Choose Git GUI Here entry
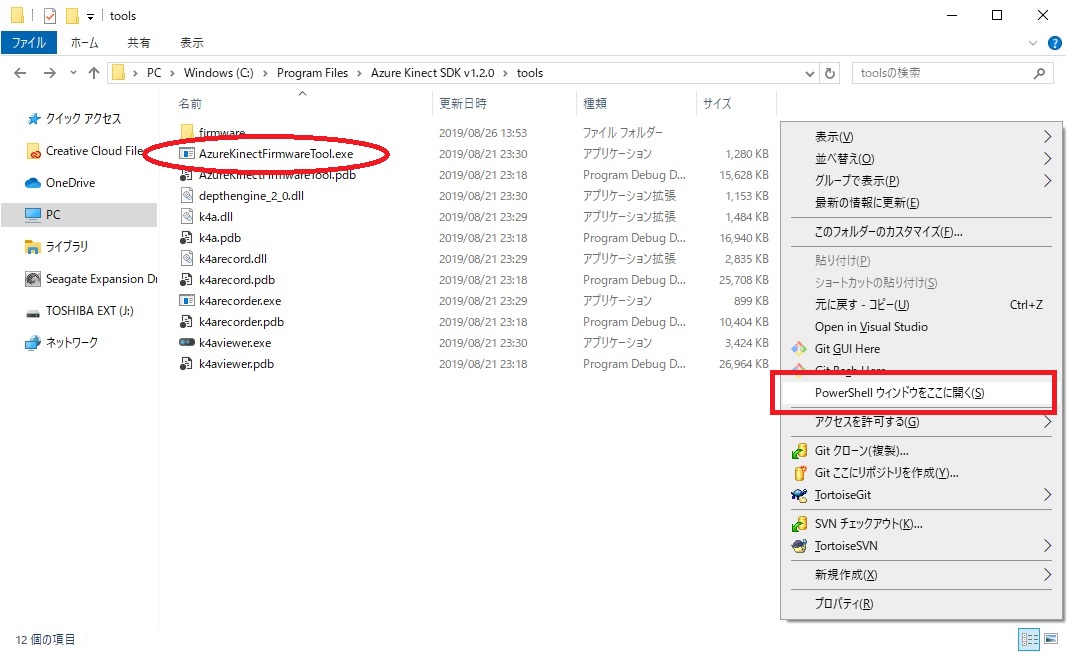 (x=921, y=348)
